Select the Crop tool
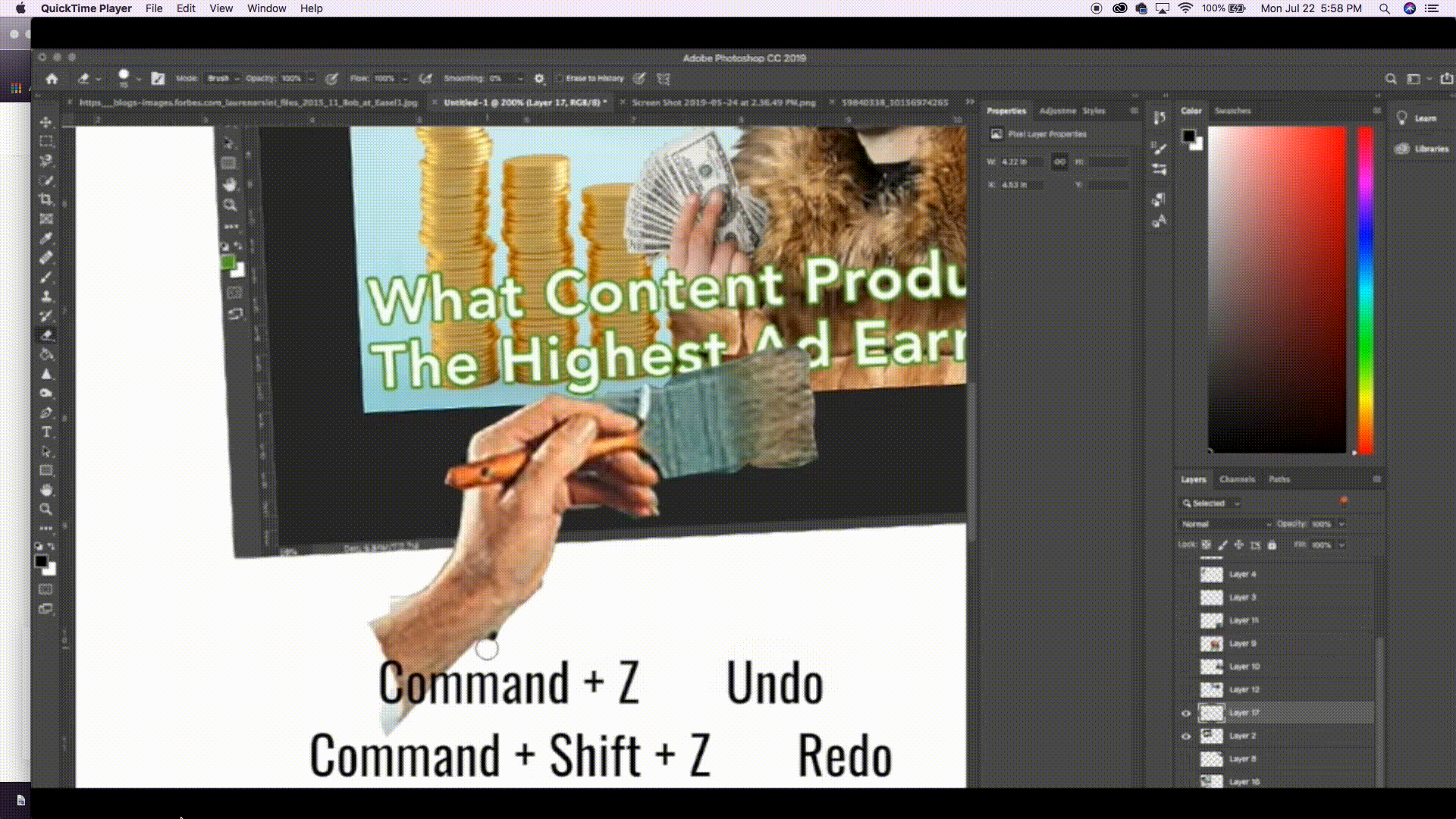Image resolution: width=1456 pixels, height=819 pixels. pyautogui.click(x=46, y=199)
